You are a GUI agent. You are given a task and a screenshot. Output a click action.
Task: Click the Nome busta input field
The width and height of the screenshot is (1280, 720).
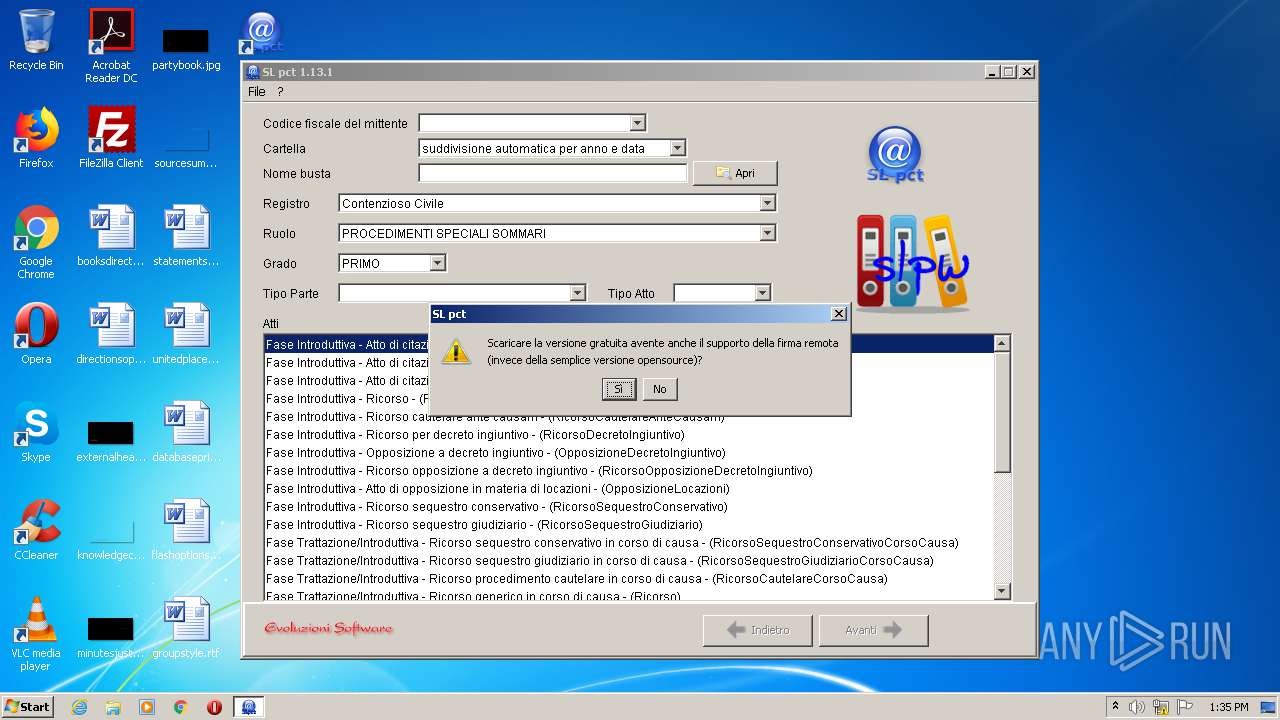coord(553,173)
